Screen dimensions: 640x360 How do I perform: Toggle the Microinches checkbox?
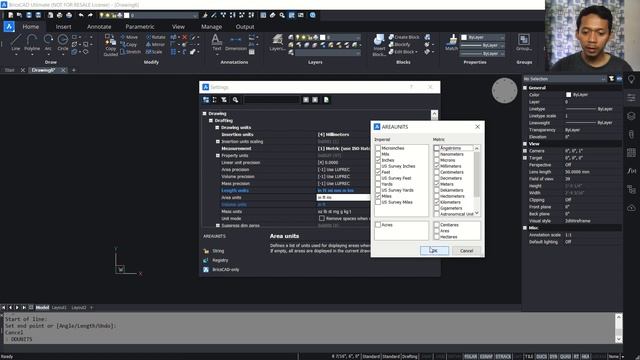click(x=378, y=148)
